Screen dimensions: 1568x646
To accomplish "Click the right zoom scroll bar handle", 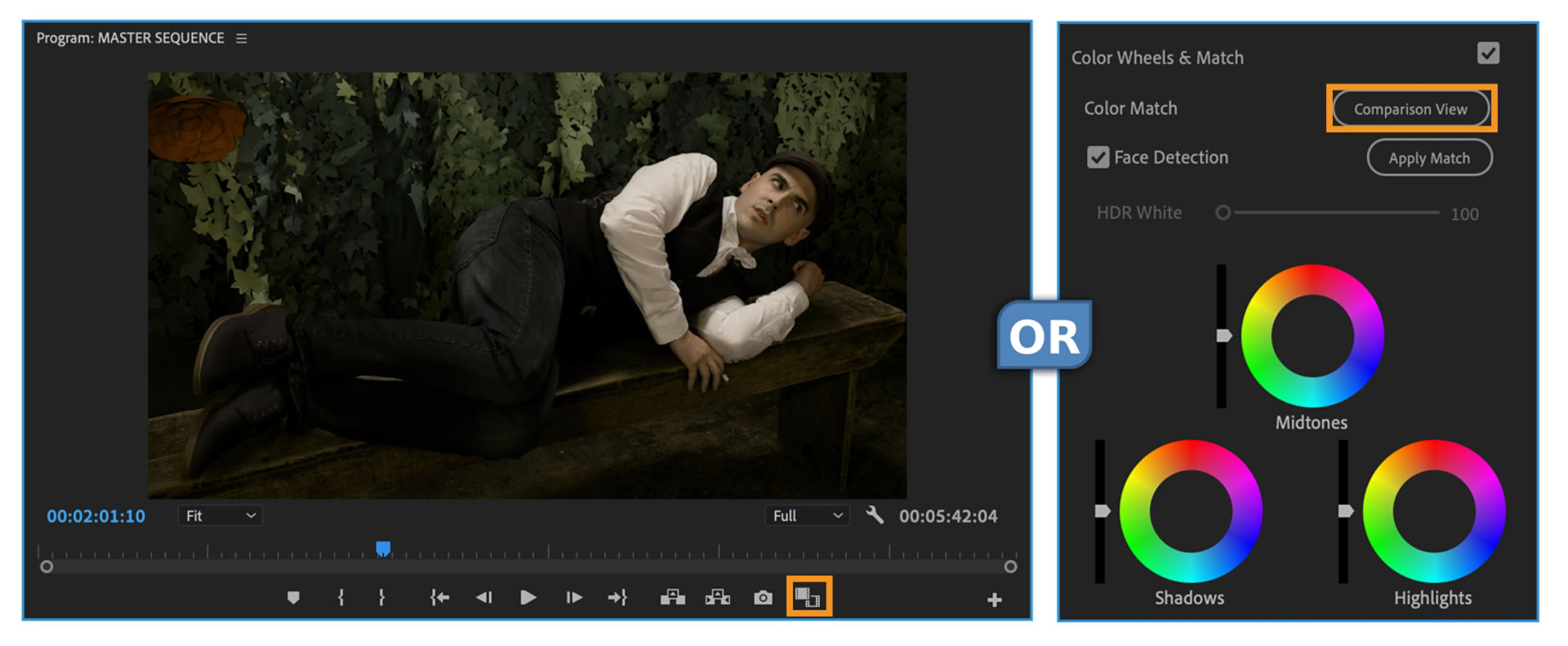I will pyautogui.click(x=1010, y=567).
